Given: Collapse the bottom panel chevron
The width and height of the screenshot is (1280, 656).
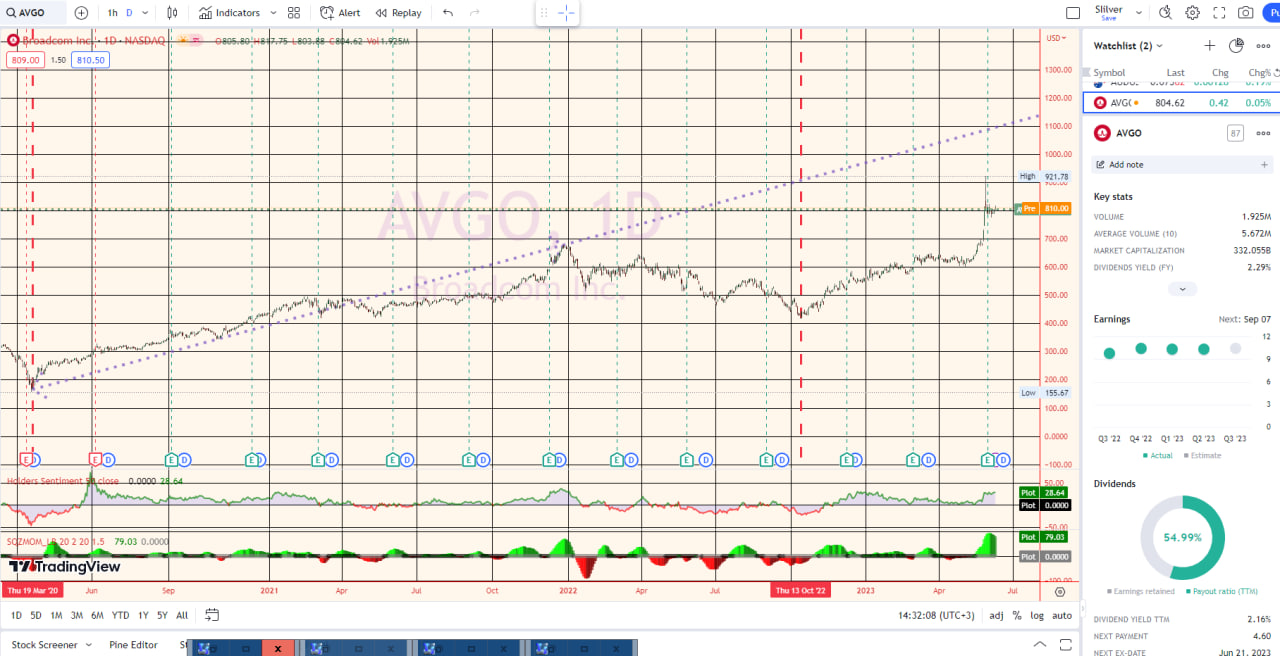Looking at the screenshot, I should pyautogui.click(x=1041, y=644).
